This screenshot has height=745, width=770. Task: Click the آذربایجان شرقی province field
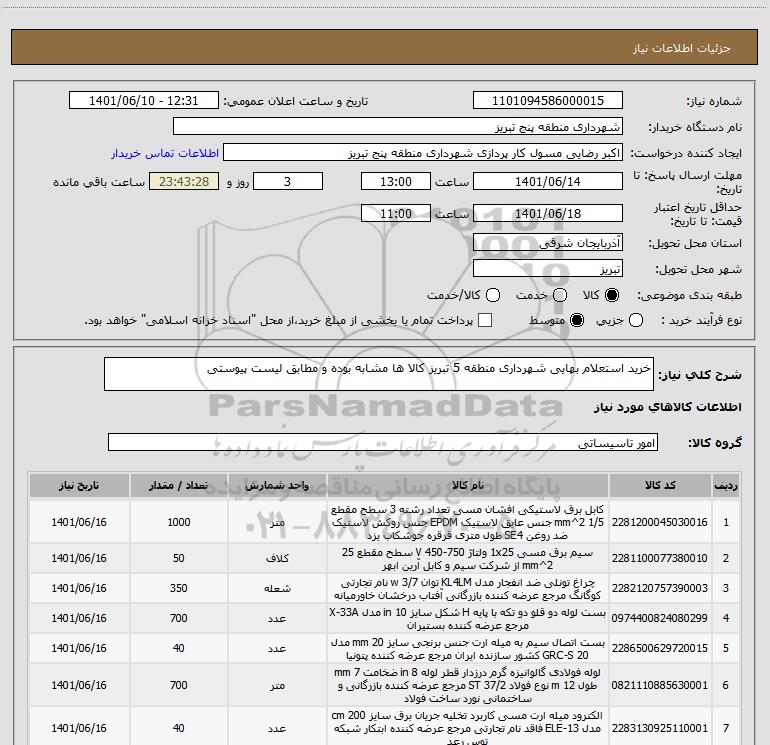[548, 243]
